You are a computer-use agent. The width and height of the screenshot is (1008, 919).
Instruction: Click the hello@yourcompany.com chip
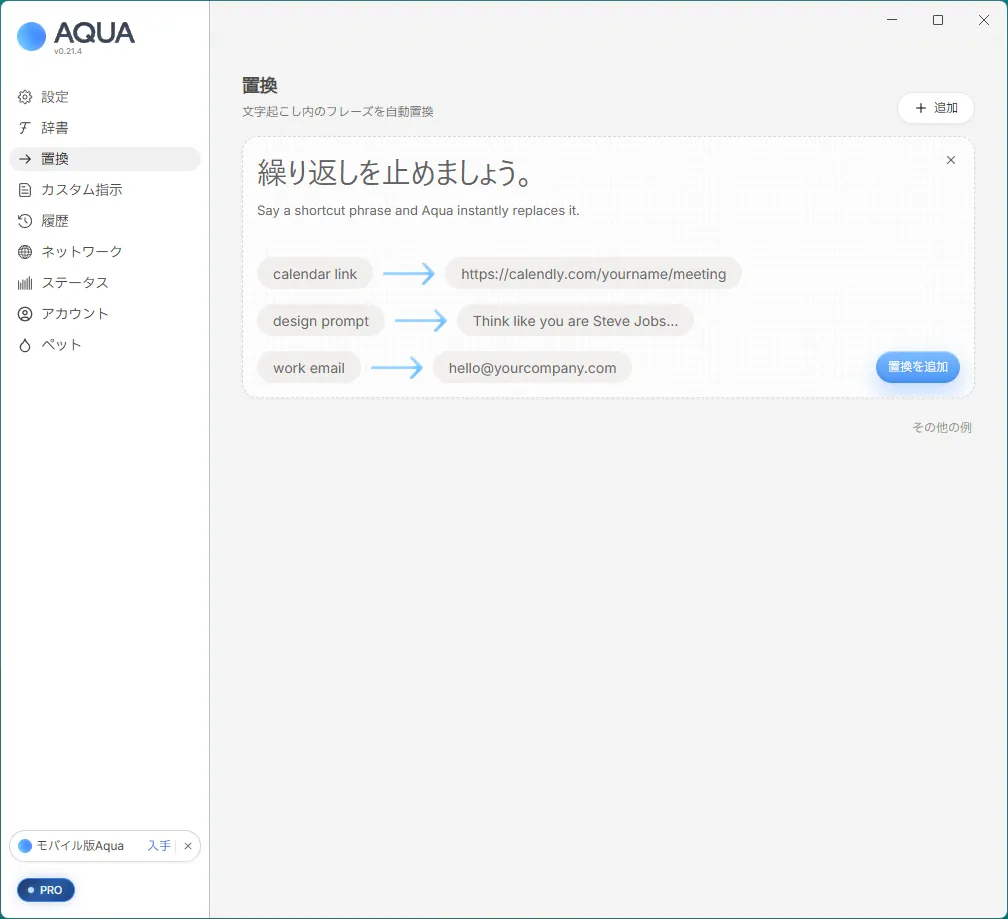(x=532, y=368)
